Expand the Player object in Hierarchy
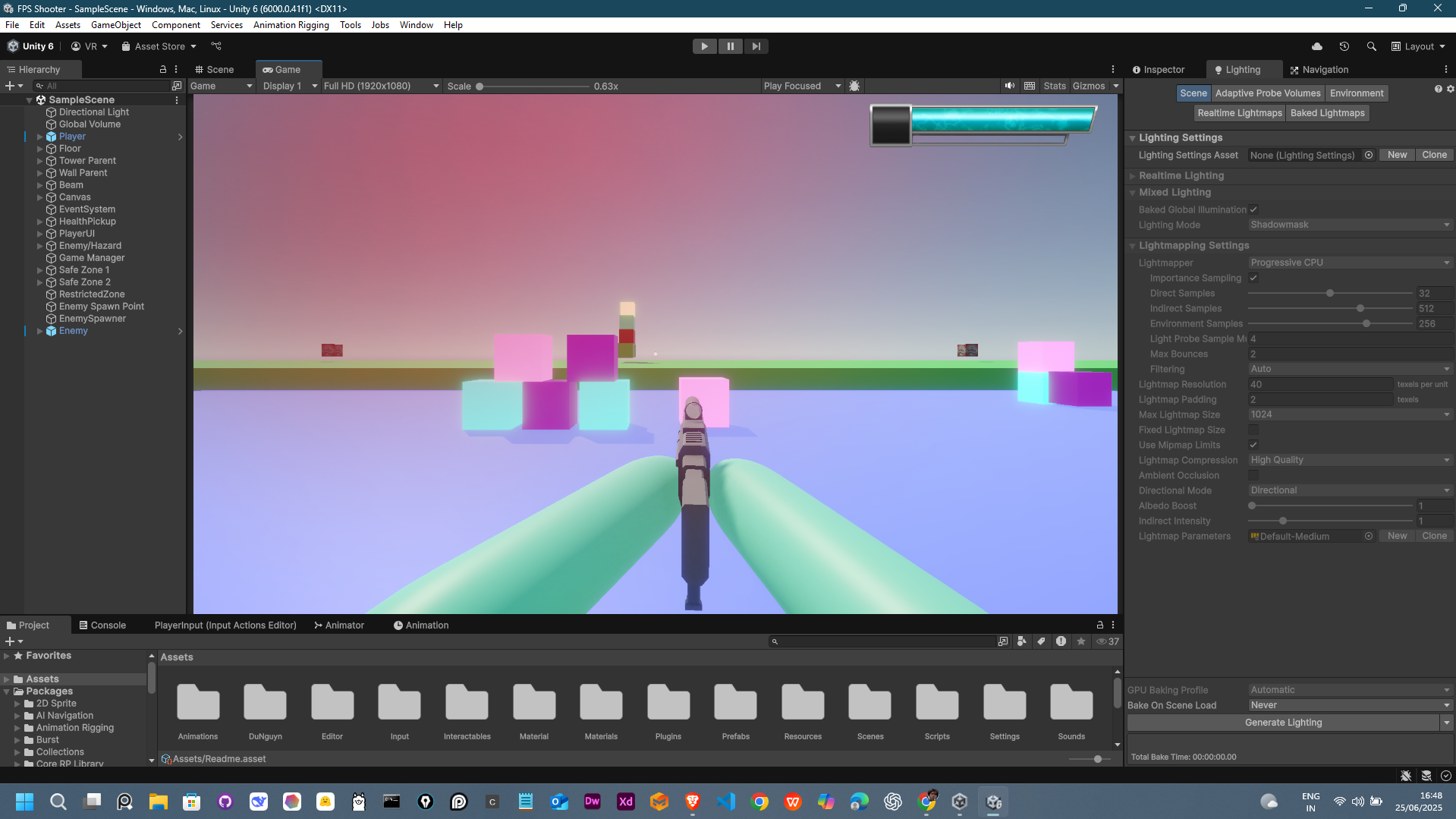Viewport: 1456px width, 819px height. [x=39, y=137]
